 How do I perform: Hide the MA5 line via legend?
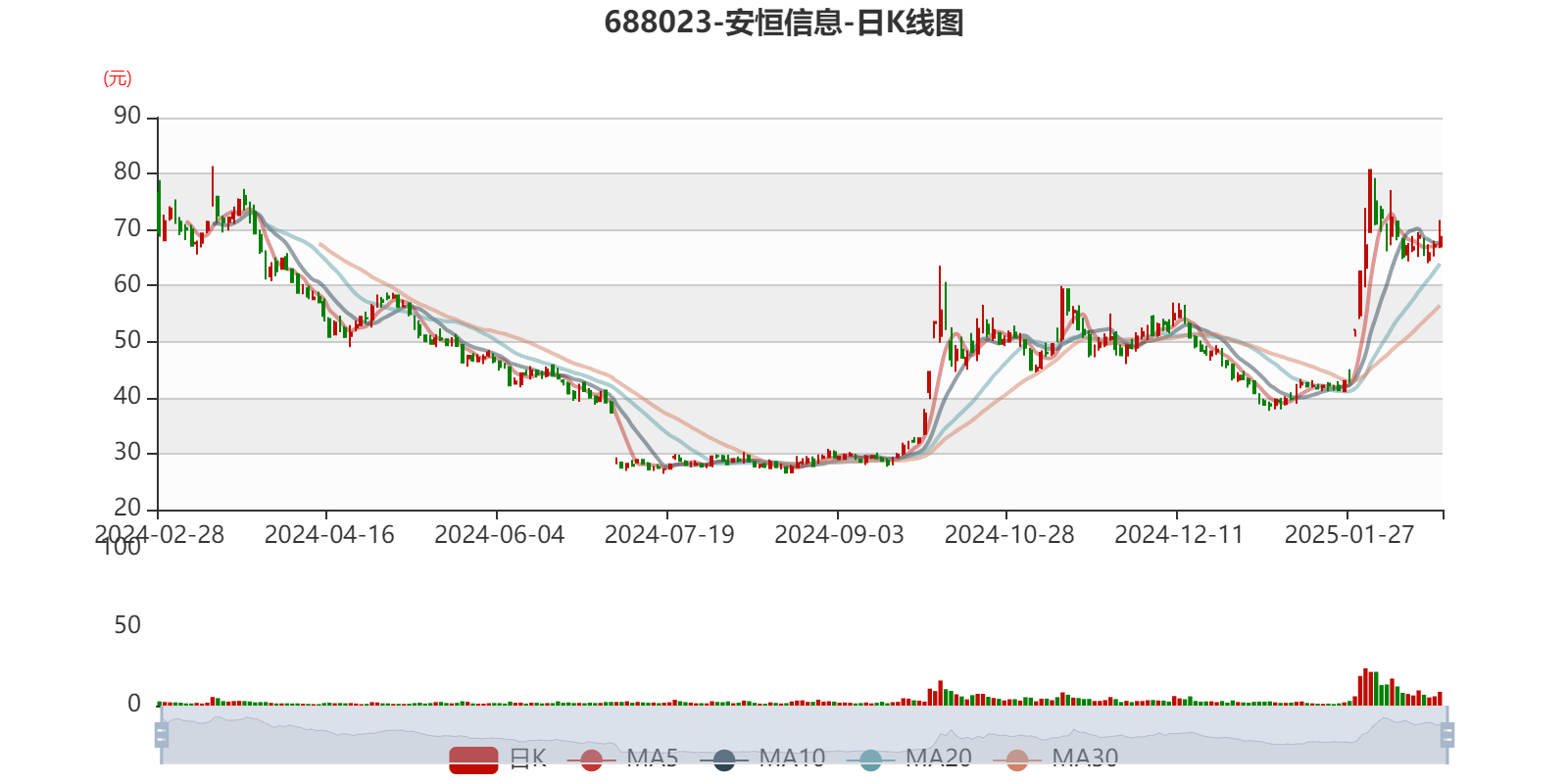622,759
